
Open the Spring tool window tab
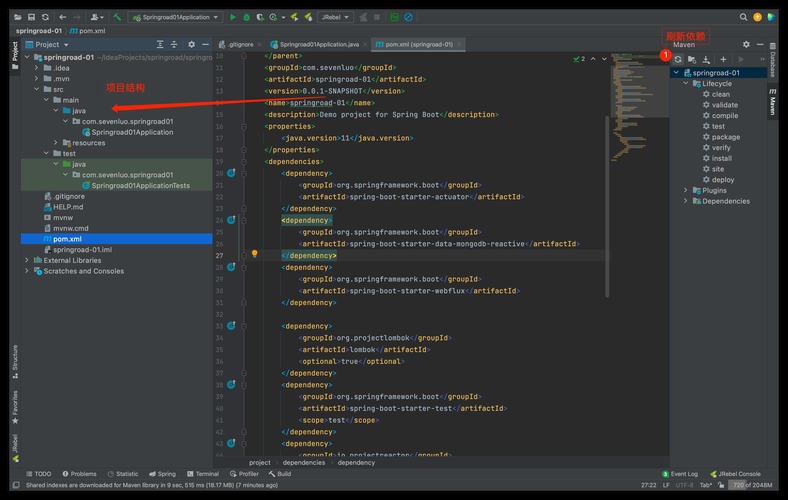point(162,474)
